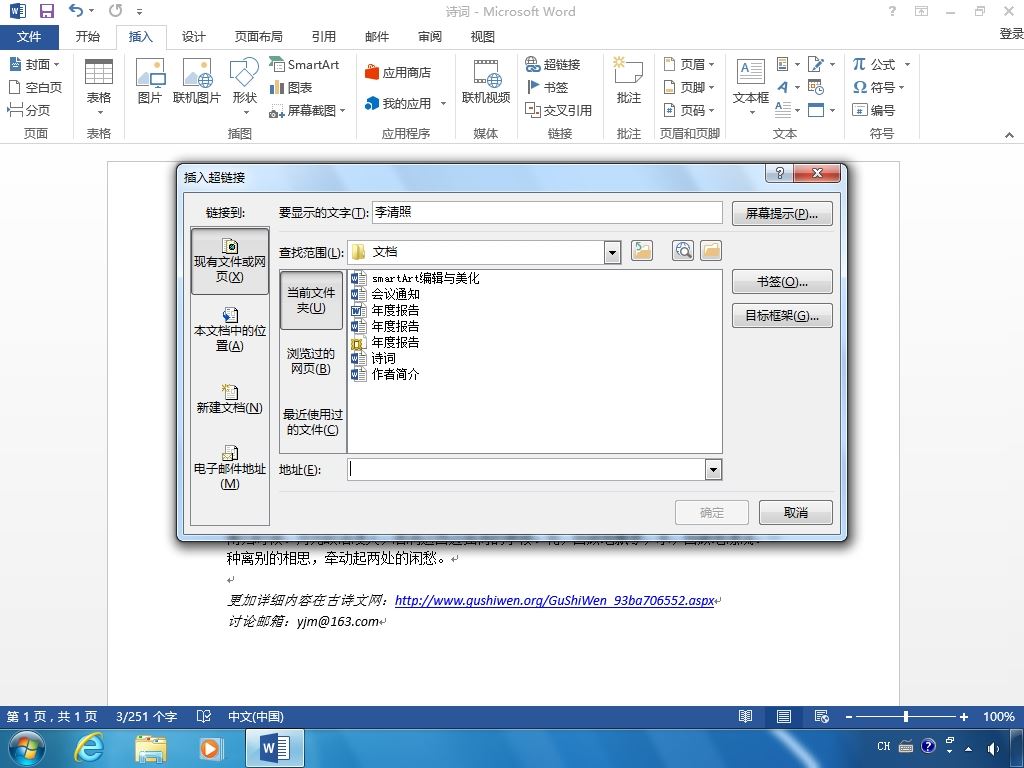Save document with the floppy disk icon
The height and width of the screenshot is (768, 1024).
click(x=46, y=11)
